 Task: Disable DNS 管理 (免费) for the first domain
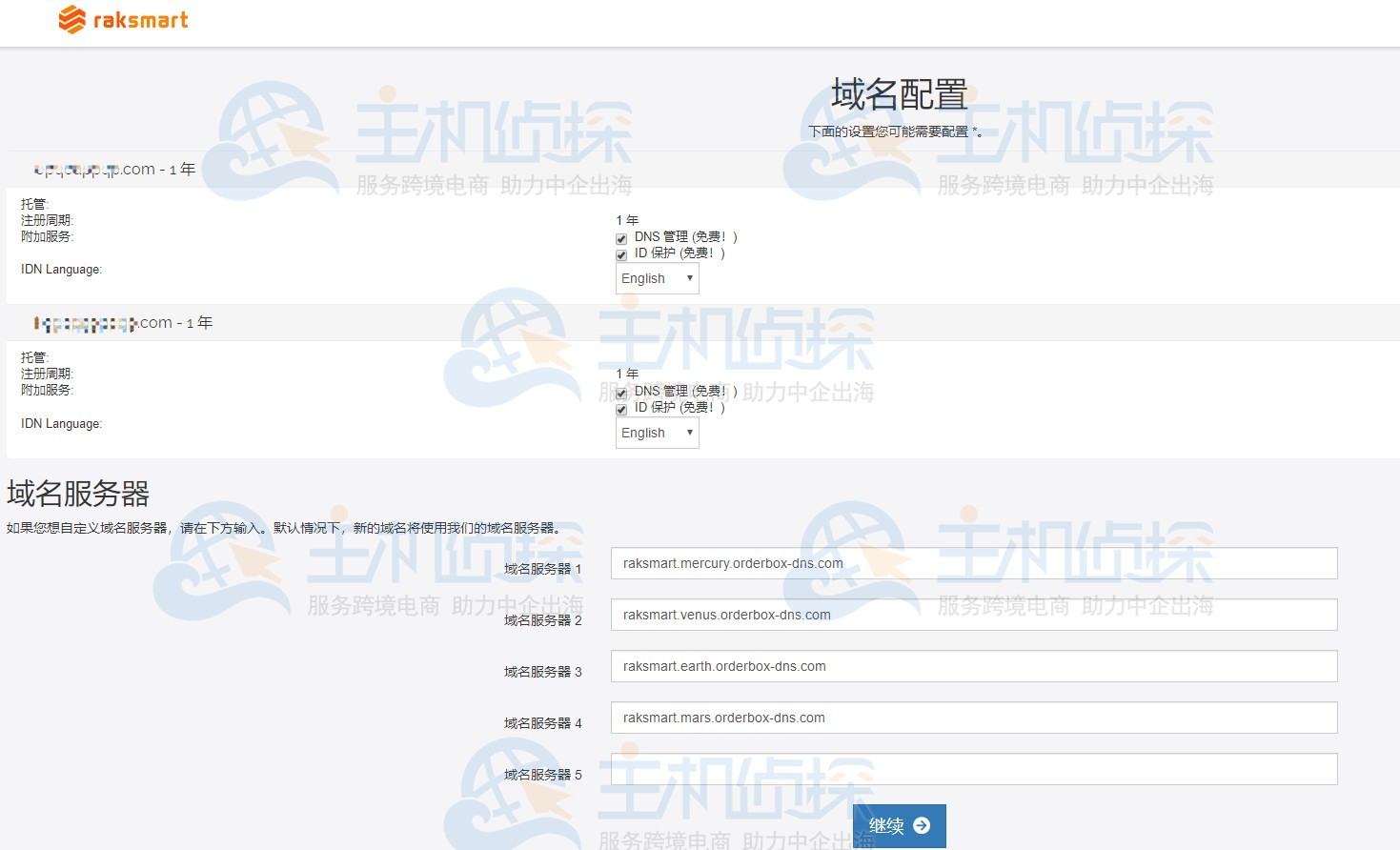pyautogui.click(x=620, y=238)
